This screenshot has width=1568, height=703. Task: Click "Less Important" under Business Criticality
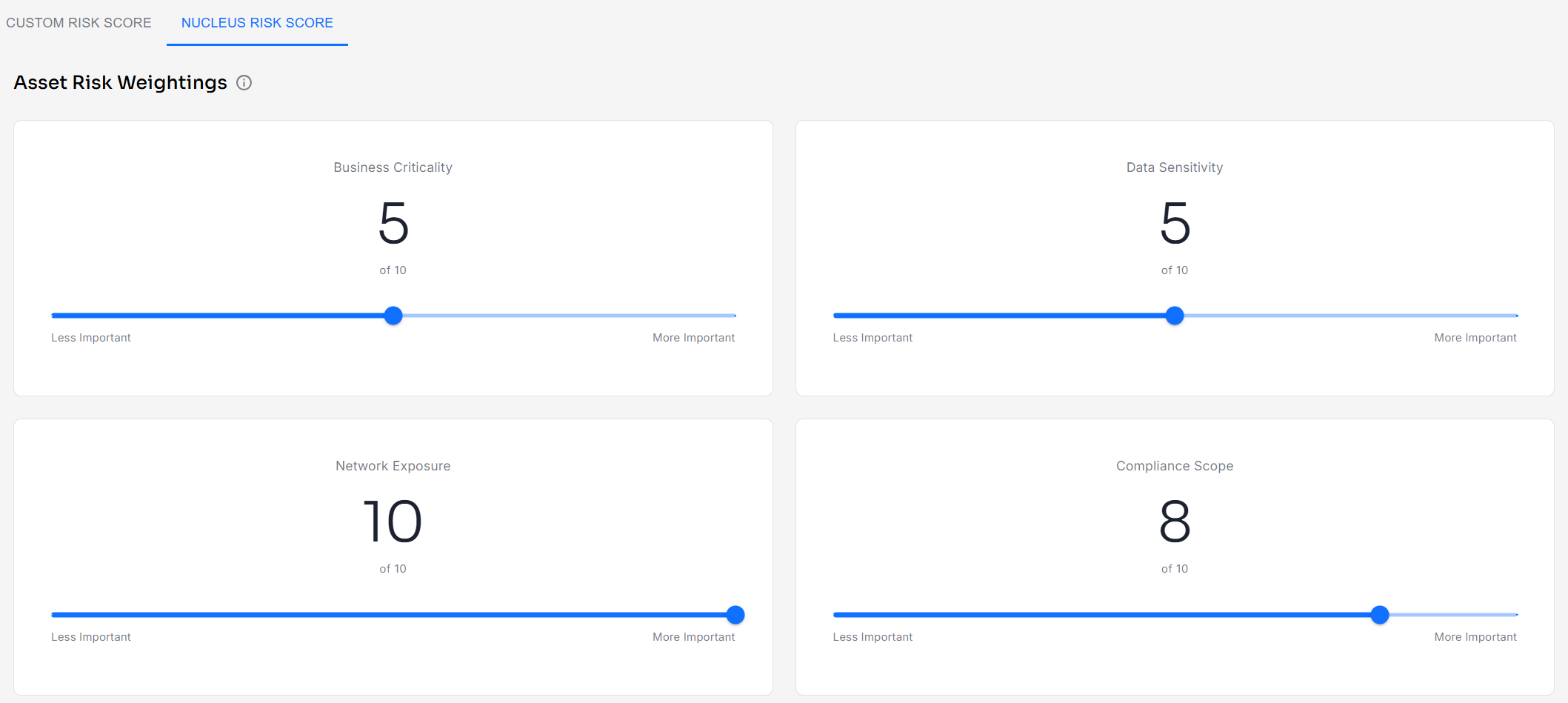[91, 338]
